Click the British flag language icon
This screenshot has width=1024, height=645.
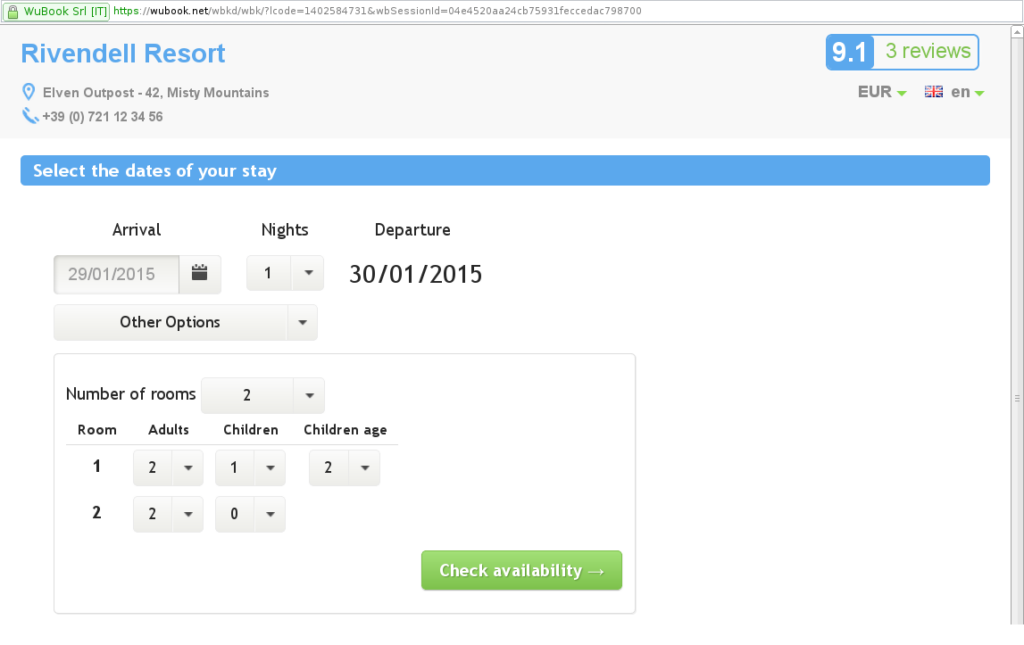(933, 91)
